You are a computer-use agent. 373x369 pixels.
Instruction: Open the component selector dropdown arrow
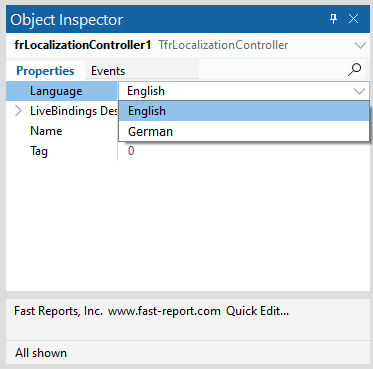coord(360,45)
